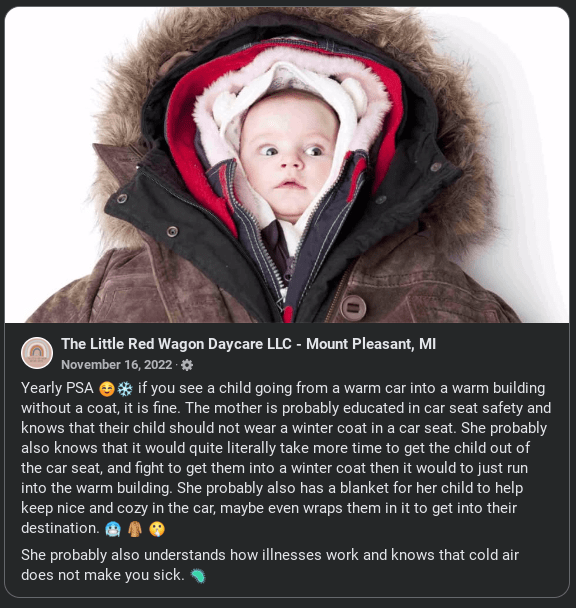
Task: Click the gear icon beside the post date
Action: (x=187, y=365)
